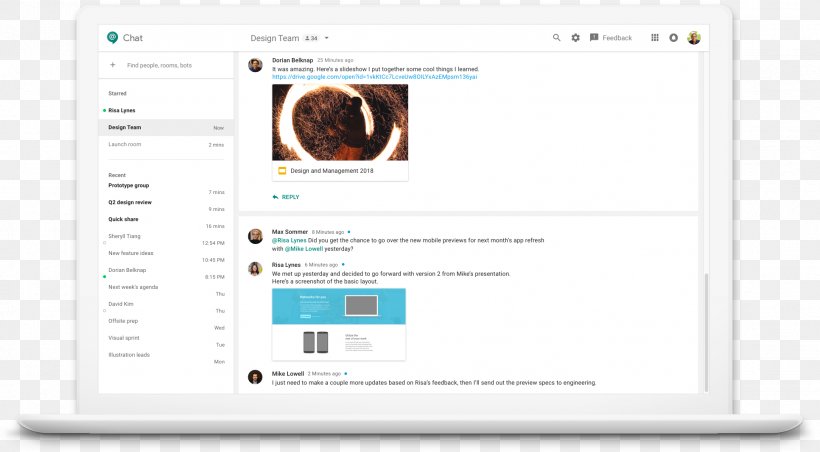This screenshot has height=452, width=820.
Task: Click the Feedback label
Action: pos(617,38)
